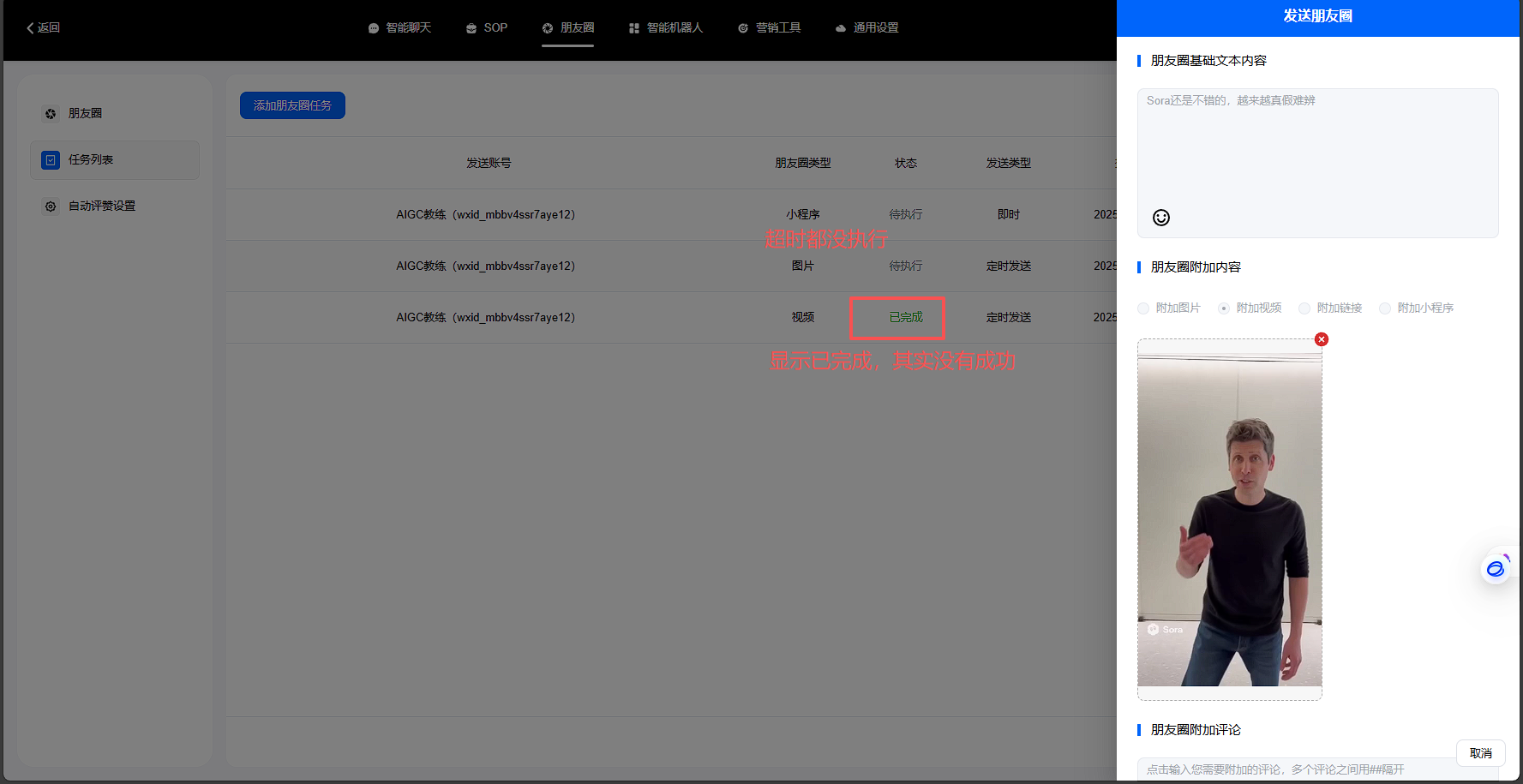The width and height of the screenshot is (1523, 784).
Task: Open the 智能聊天 tab
Action: (399, 27)
